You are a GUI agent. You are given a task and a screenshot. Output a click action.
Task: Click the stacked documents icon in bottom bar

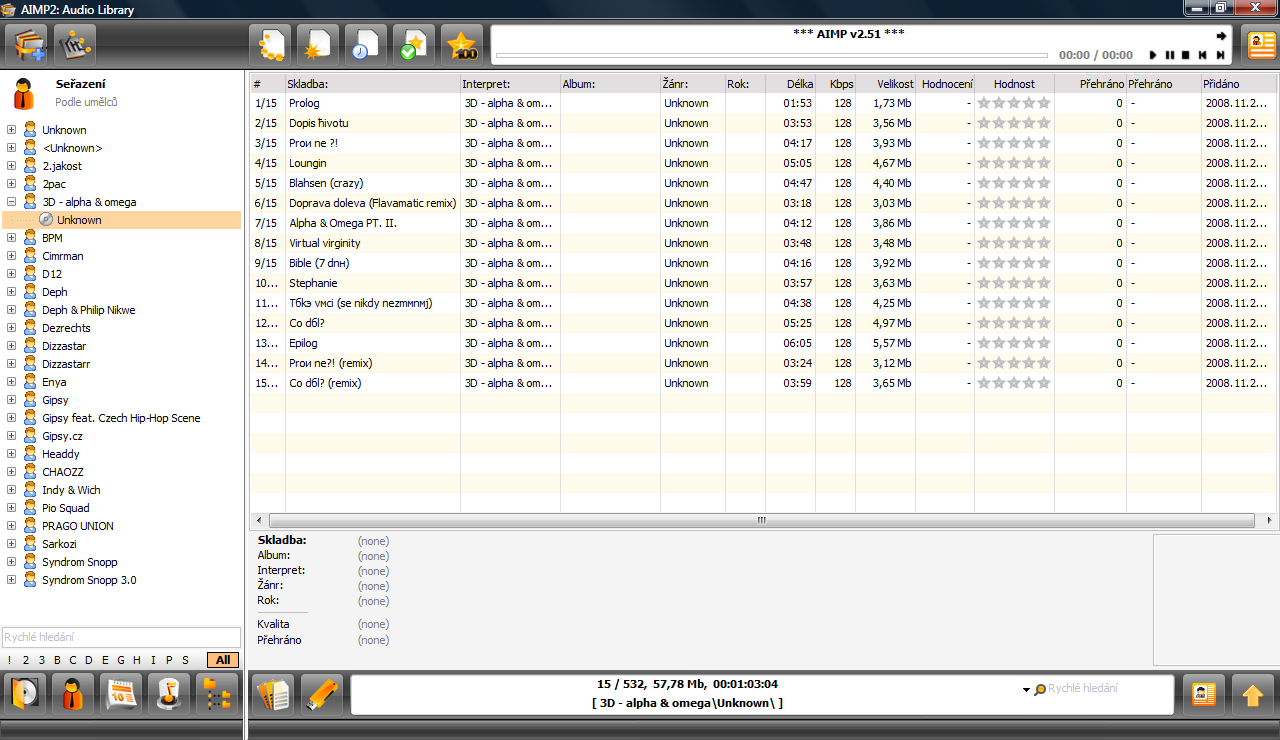tap(273, 694)
